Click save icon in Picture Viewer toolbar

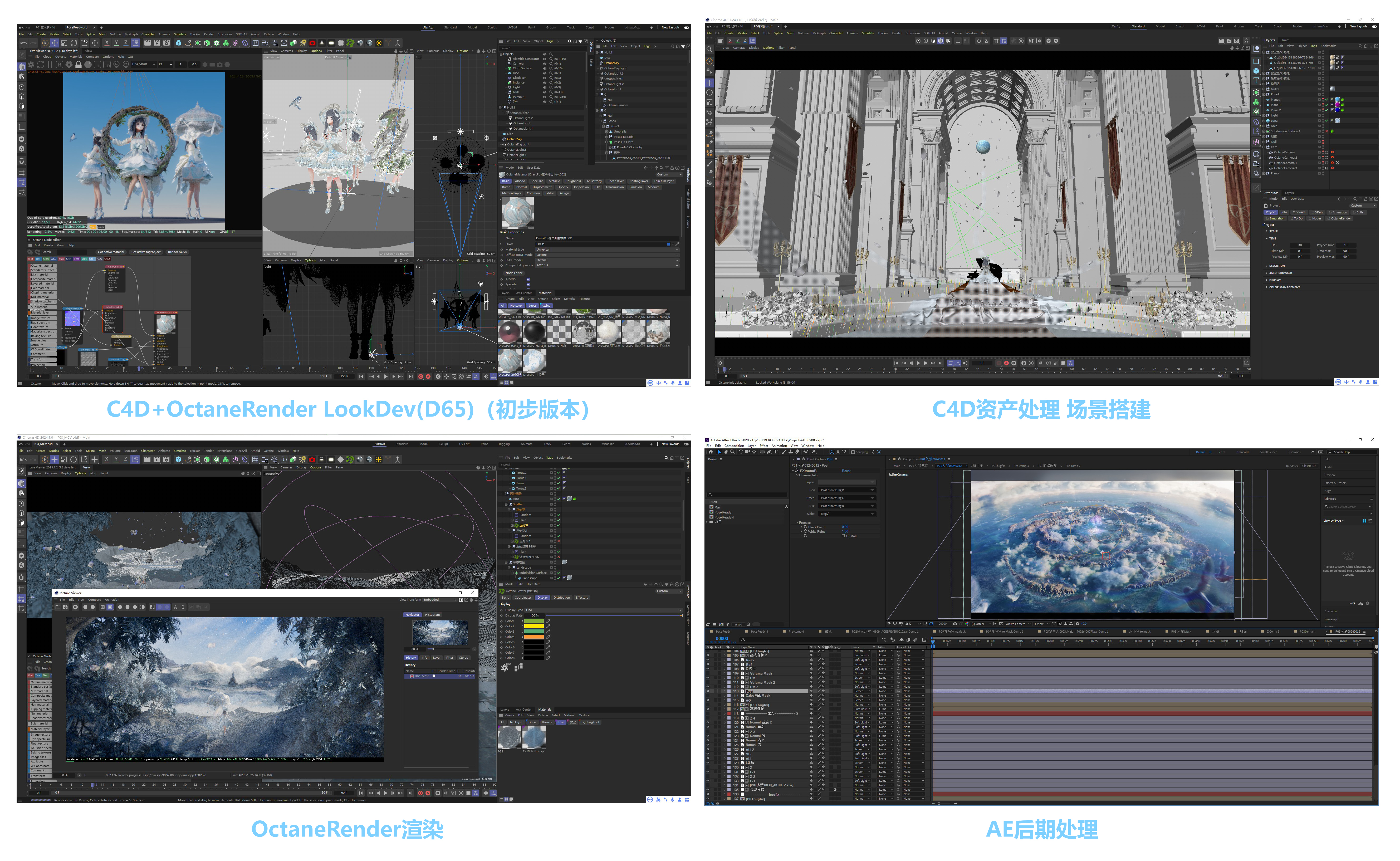click(66, 607)
